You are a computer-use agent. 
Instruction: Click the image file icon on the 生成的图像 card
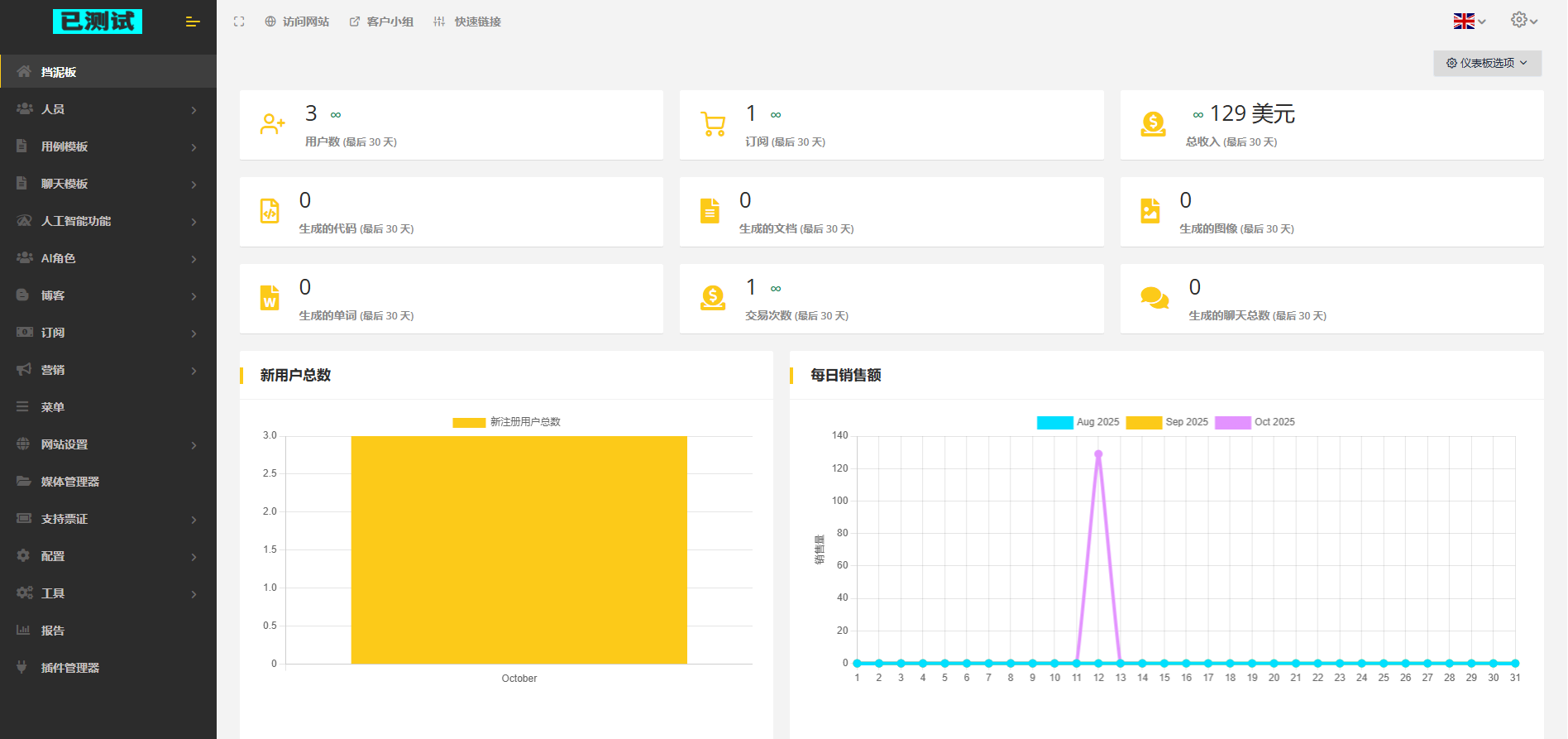(1150, 211)
